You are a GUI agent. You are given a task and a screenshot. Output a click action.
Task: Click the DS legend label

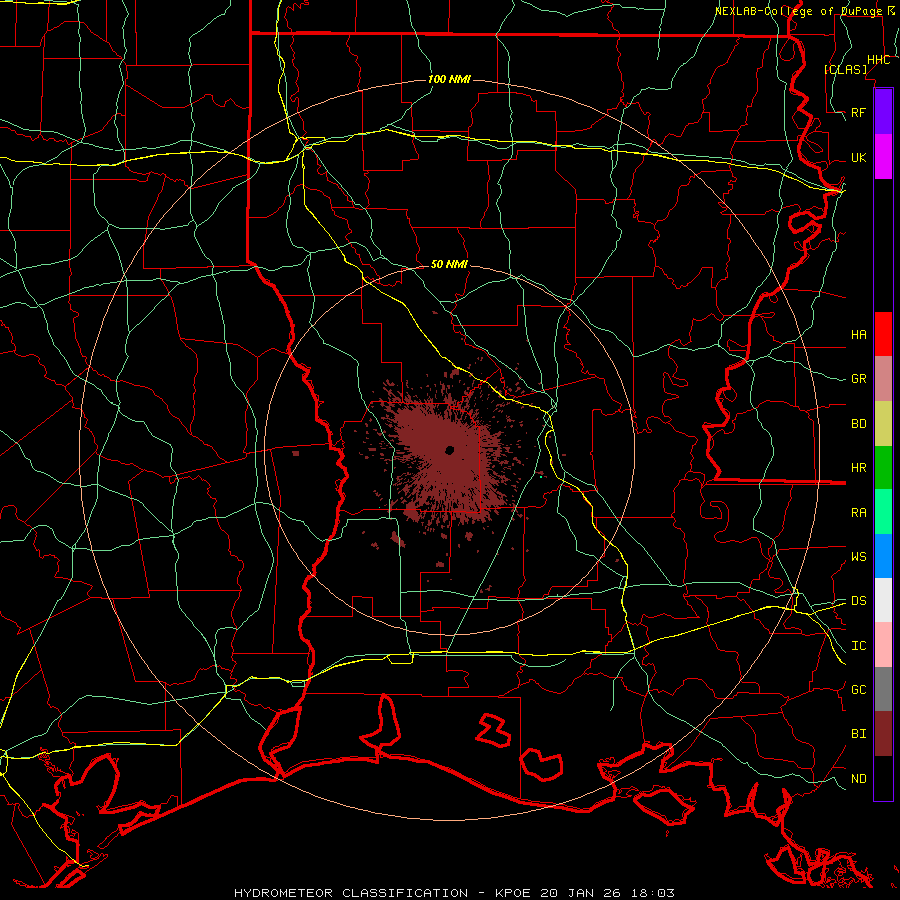pos(858,601)
